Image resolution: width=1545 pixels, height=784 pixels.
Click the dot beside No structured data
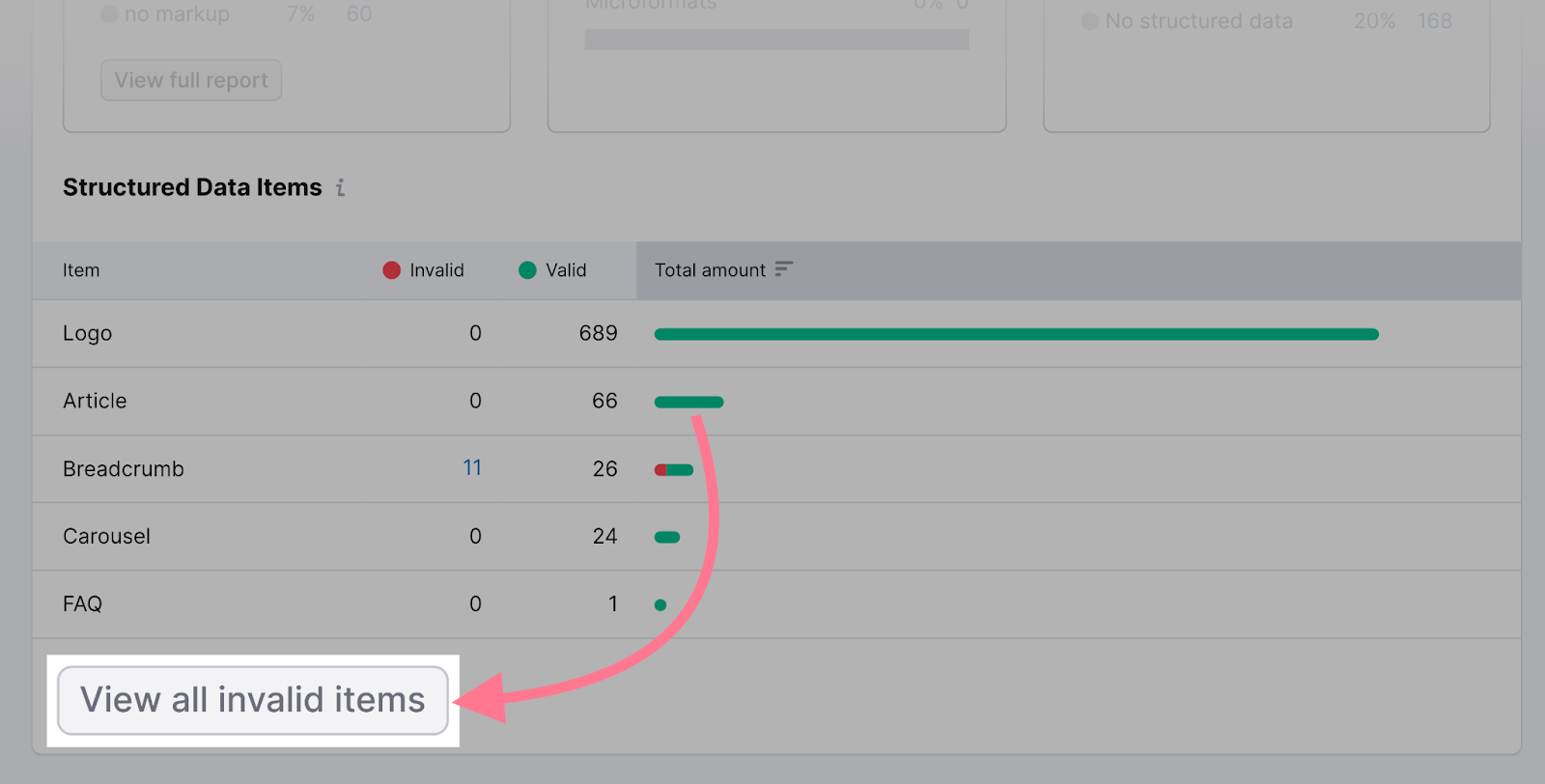pyautogui.click(x=1087, y=21)
